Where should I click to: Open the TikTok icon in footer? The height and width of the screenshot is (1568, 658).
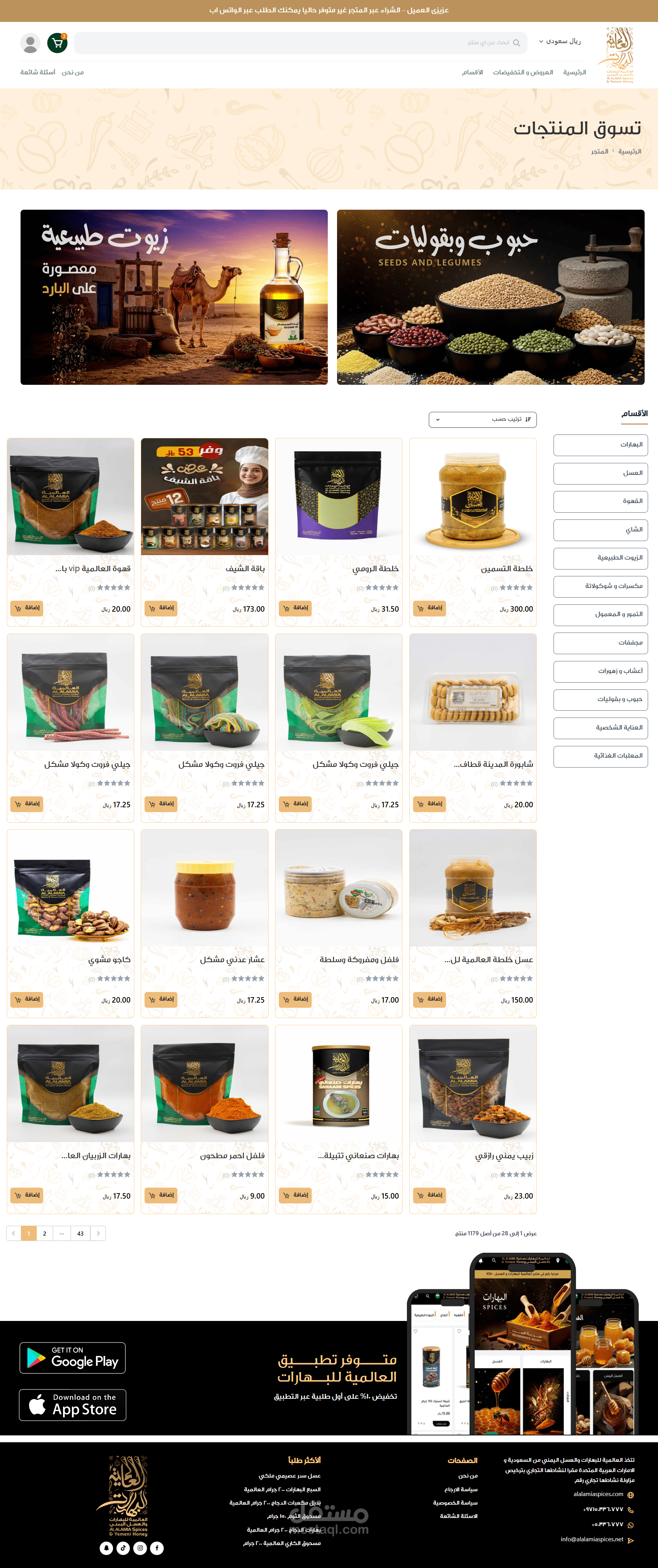tap(123, 1548)
